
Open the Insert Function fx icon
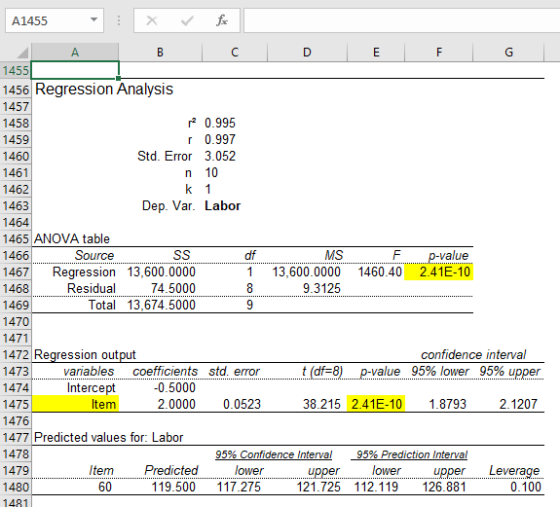[x=222, y=20]
